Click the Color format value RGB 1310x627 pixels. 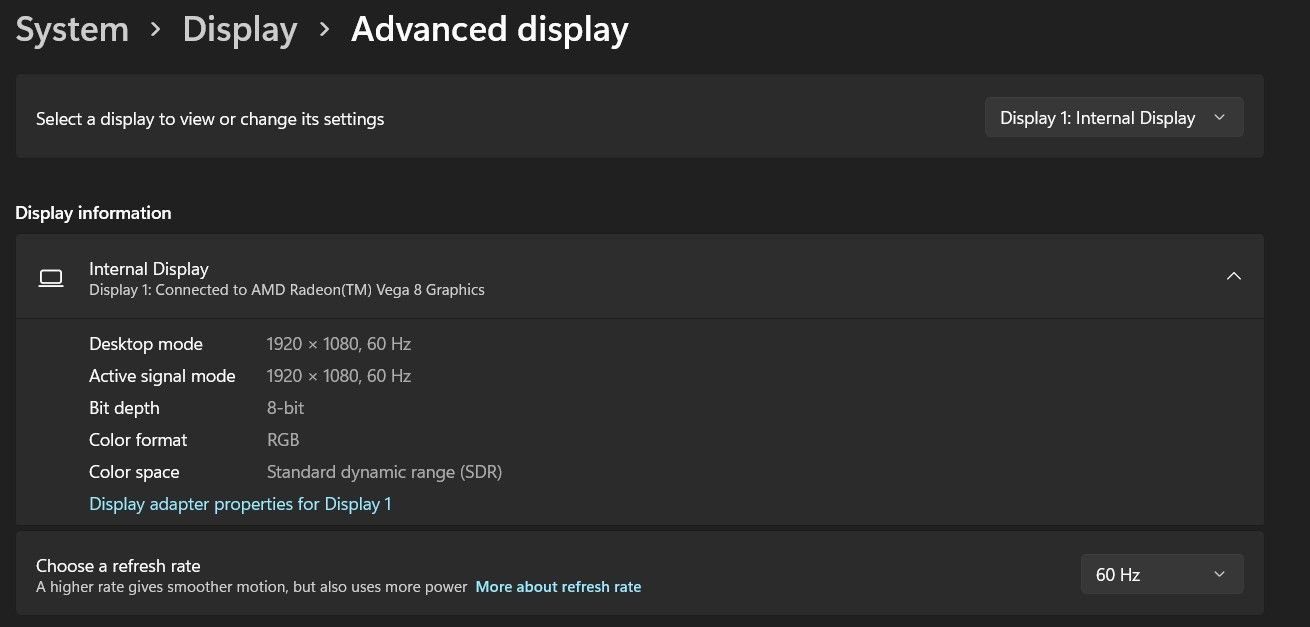coord(283,440)
